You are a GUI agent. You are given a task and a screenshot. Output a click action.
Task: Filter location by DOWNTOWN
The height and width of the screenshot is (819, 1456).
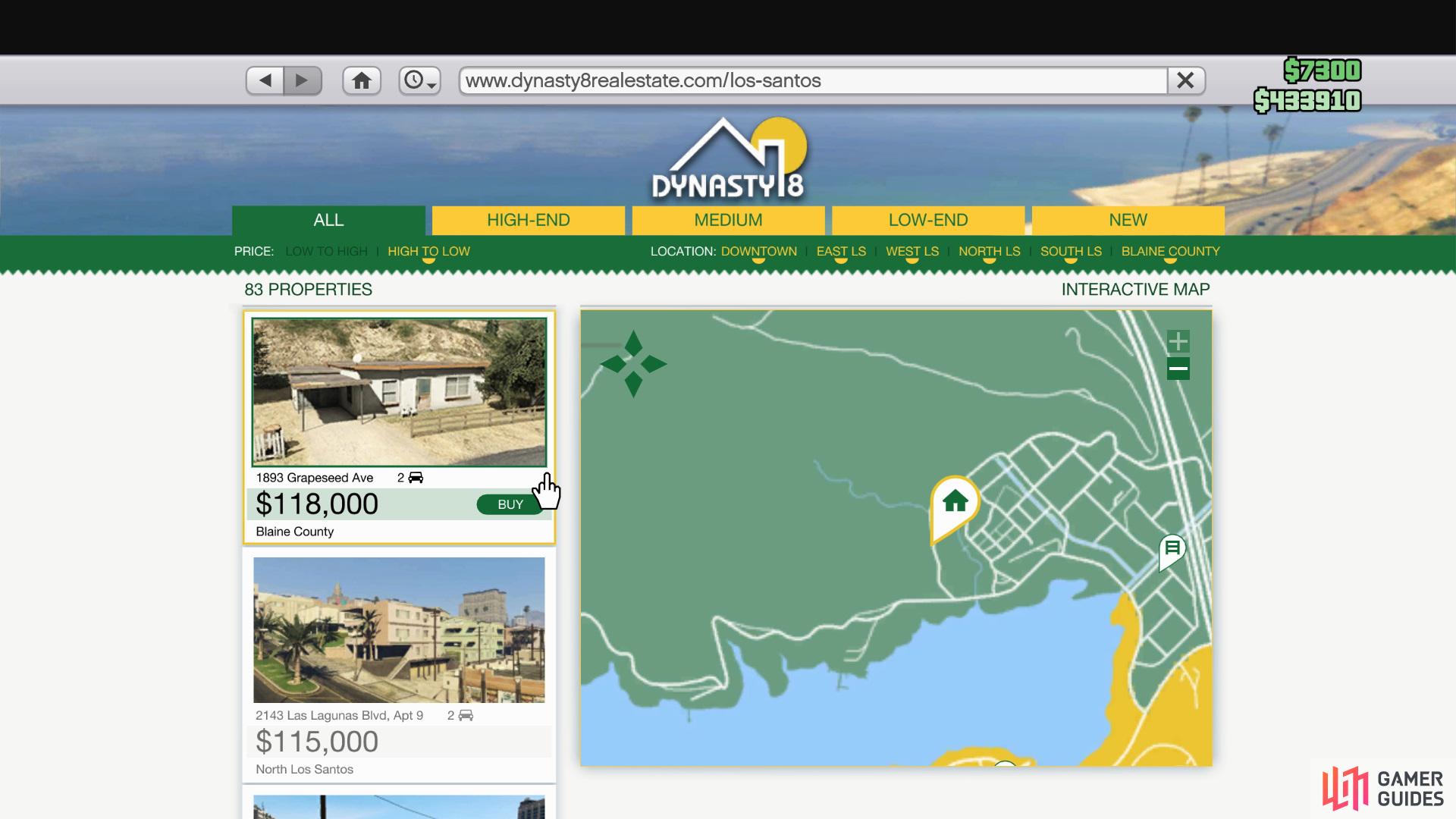[758, 251]
